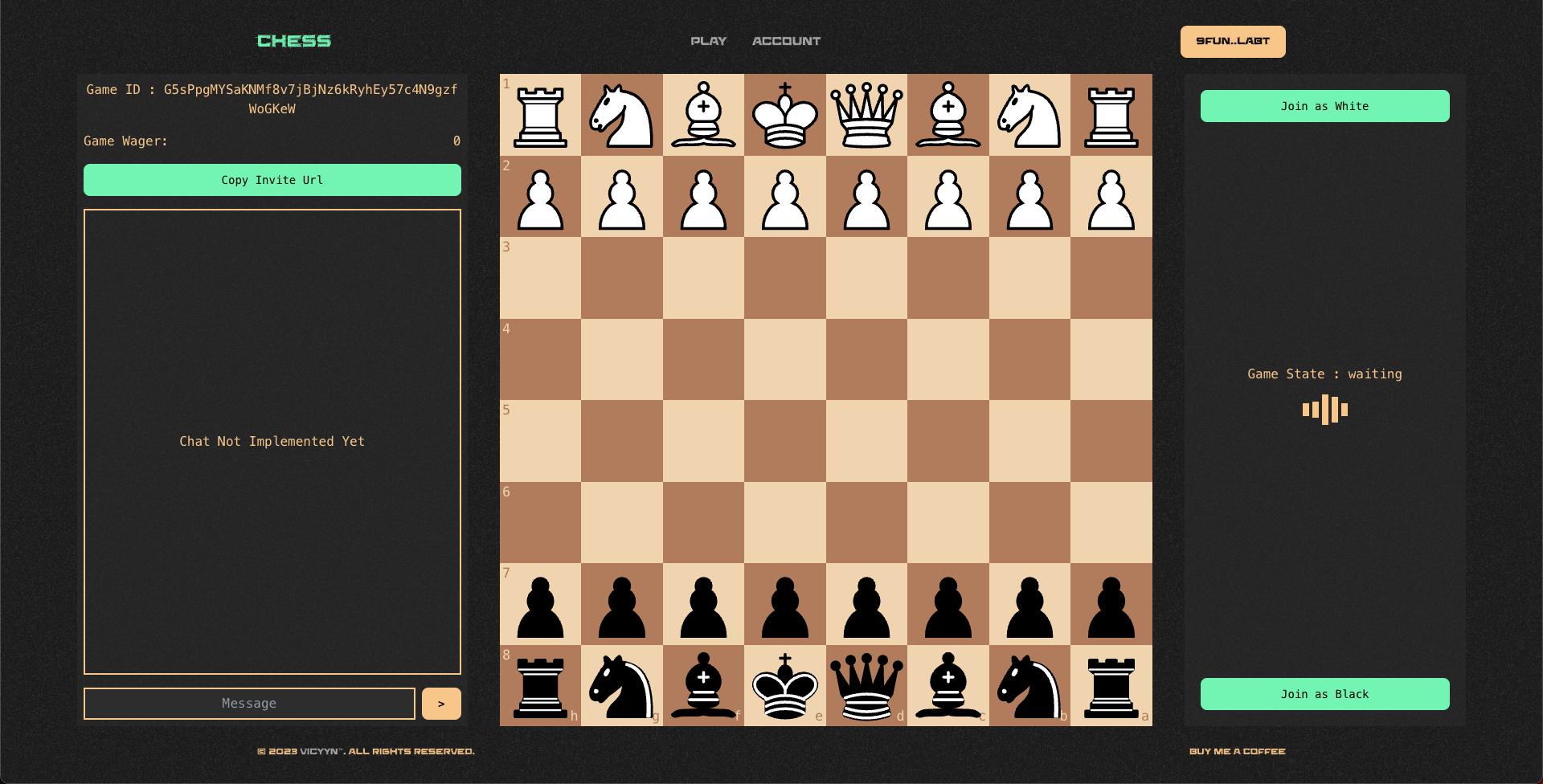Select the black pawn on d7
Screen dimensions: 1543x784
(x=866, y=605)
